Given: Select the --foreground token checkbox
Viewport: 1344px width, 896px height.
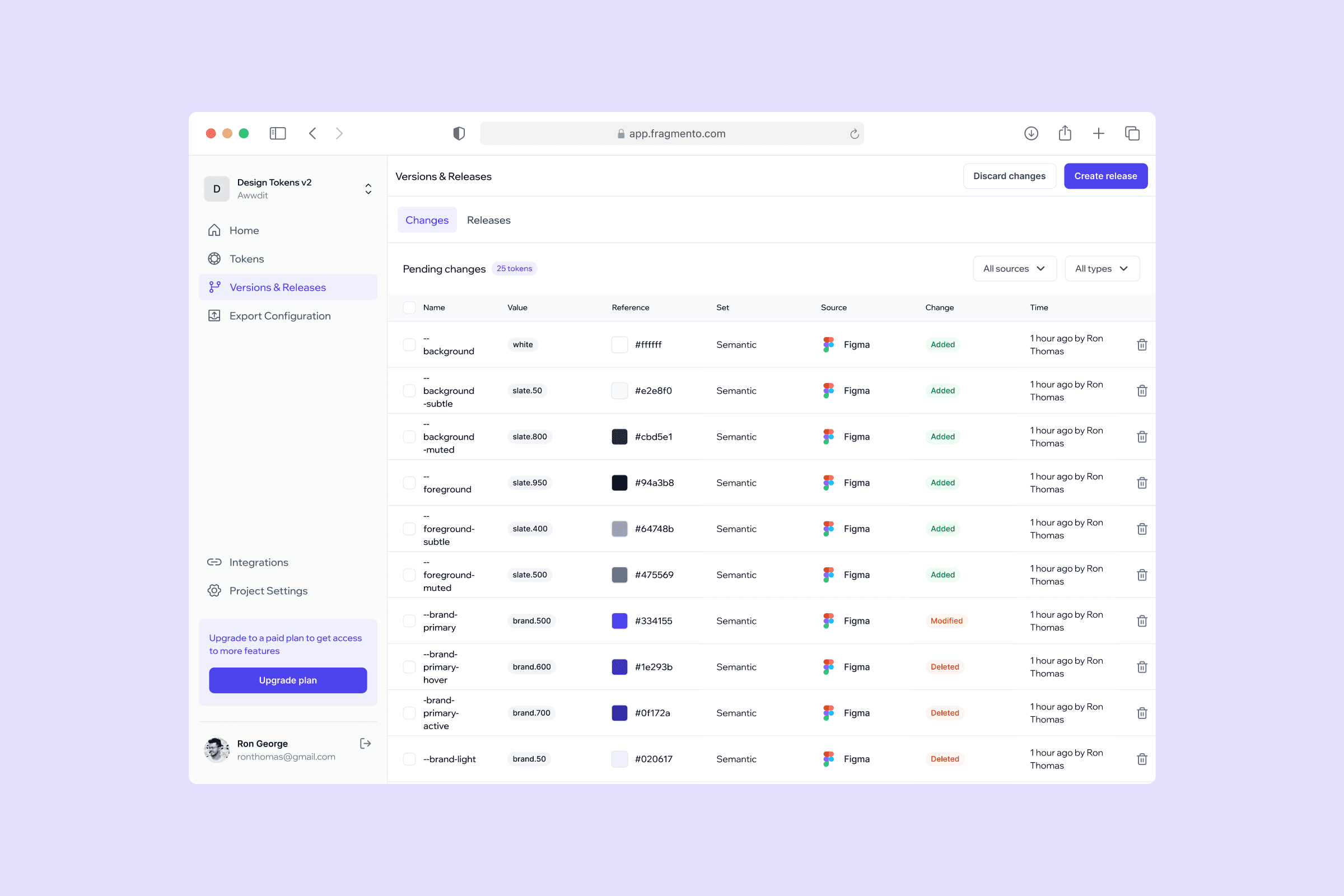Looking at the screenshot, I should click(x=409, y=483).
